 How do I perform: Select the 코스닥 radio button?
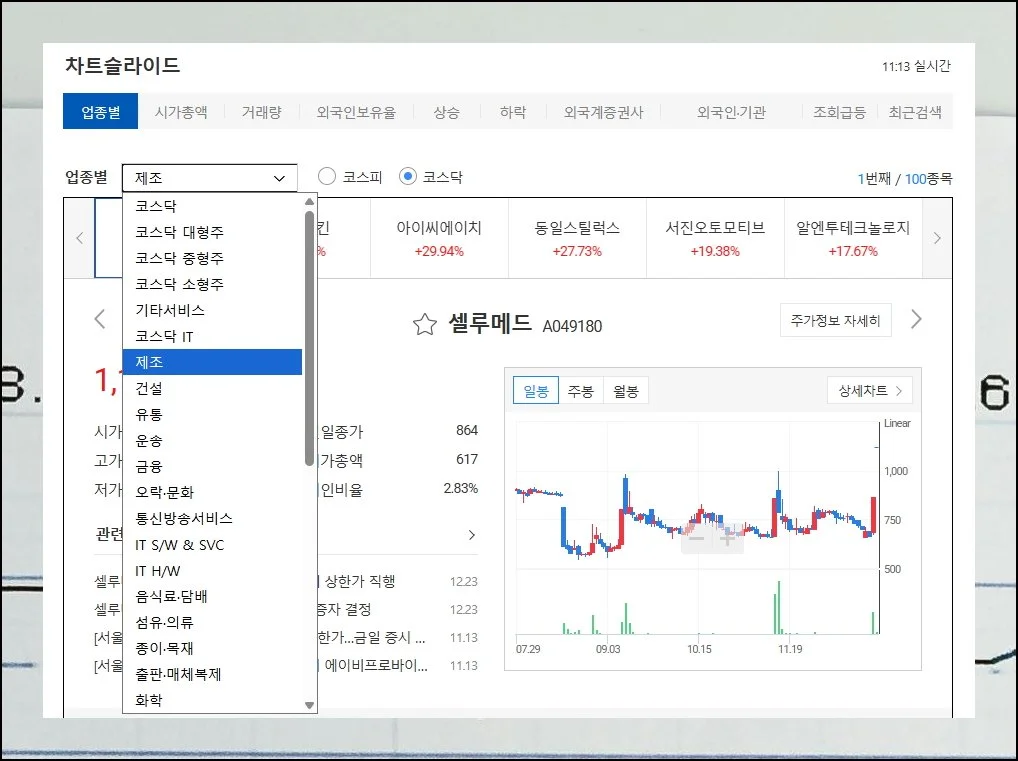click(407, 177)
